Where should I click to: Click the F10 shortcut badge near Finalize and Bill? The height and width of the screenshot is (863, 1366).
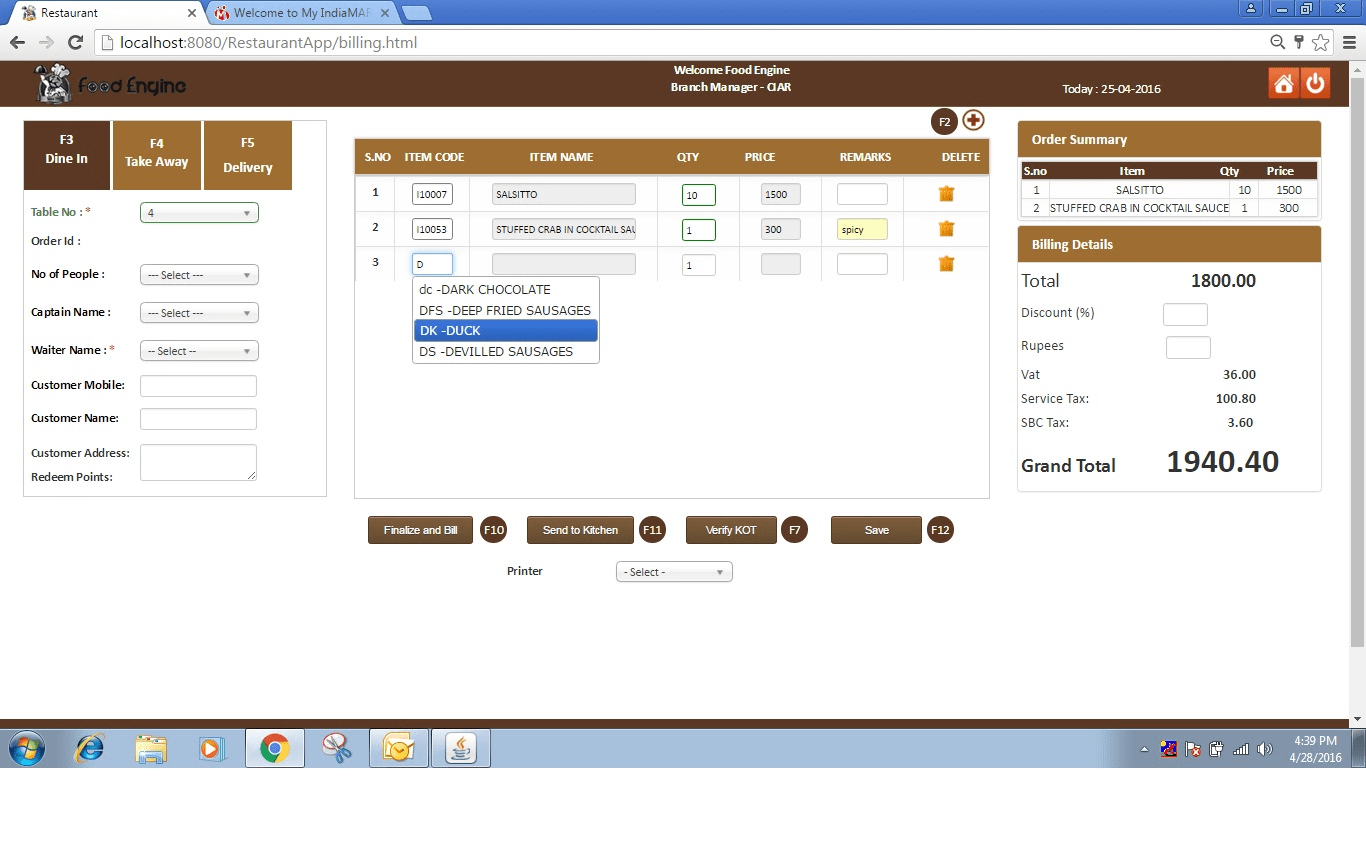pyautogui.click(x=493, y=530)
